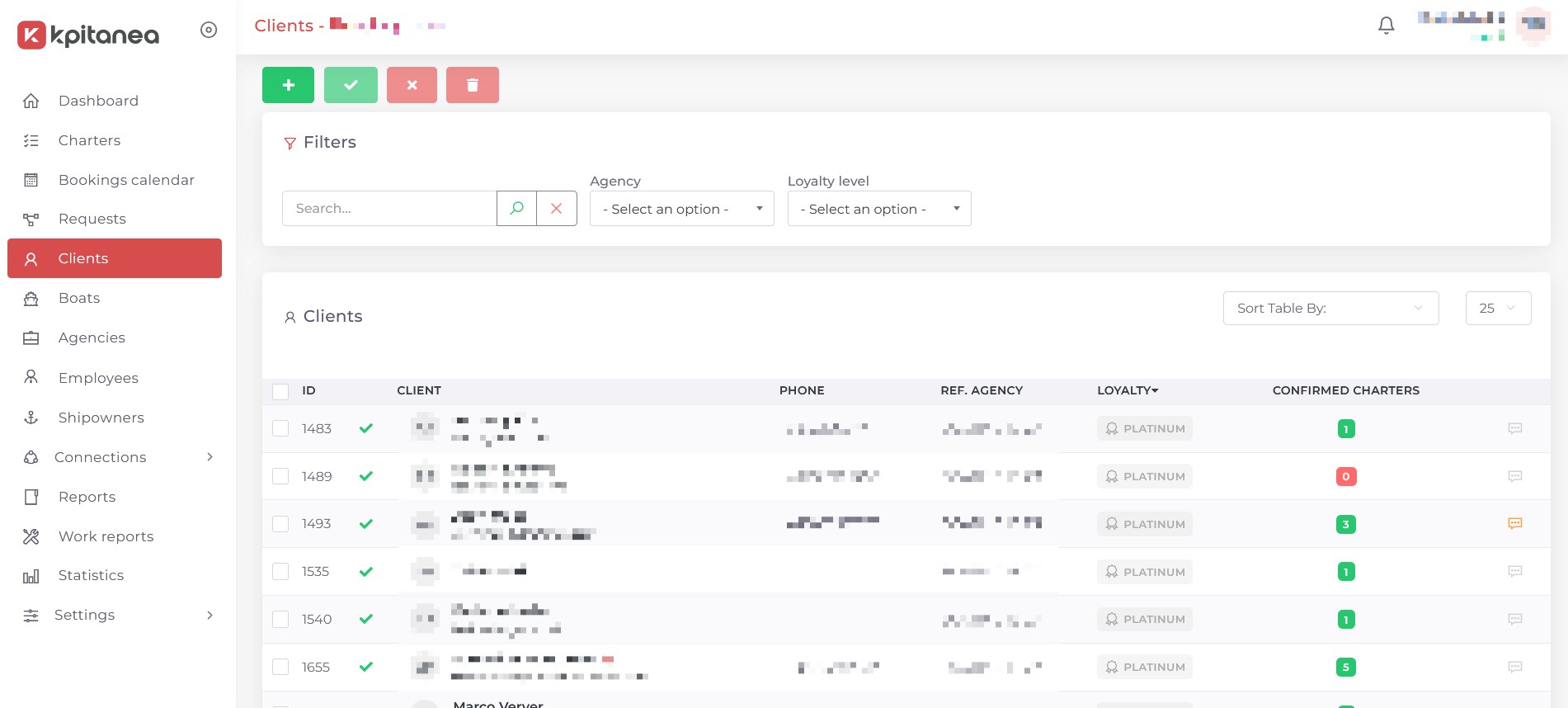Image resolution: width=1568 pixels, height=708 pixels.
Task: Open the notifications bell
Action: coord(1387,26)
